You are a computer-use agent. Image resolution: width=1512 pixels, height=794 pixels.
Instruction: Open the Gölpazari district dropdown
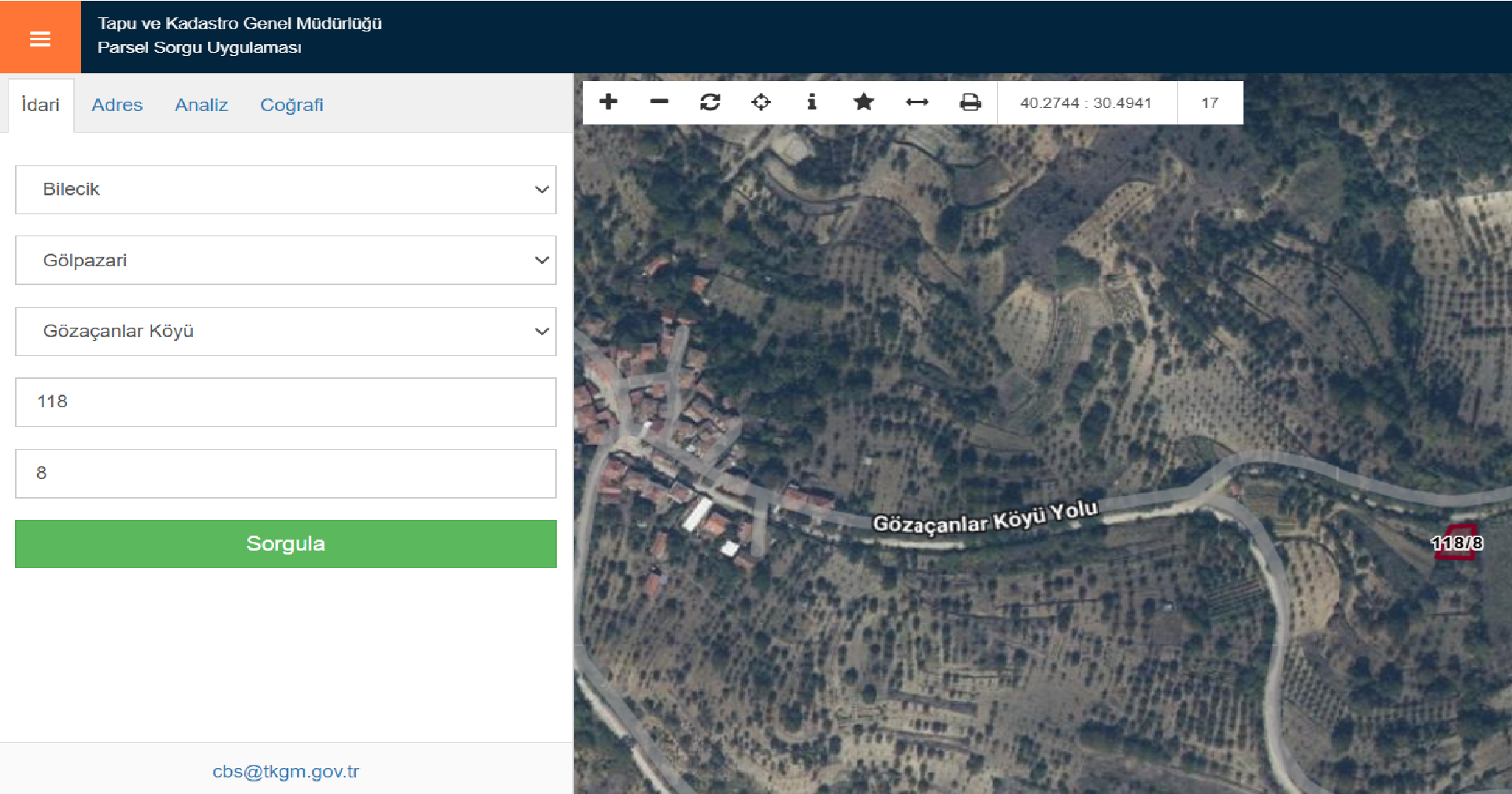tap(286, 261)
